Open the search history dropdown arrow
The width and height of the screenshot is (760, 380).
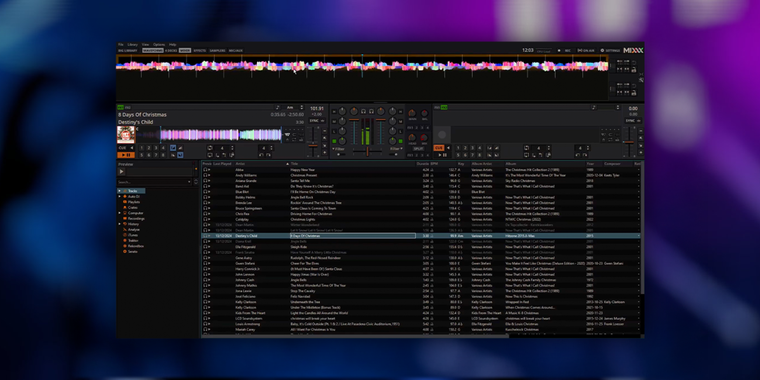point(189,182)
